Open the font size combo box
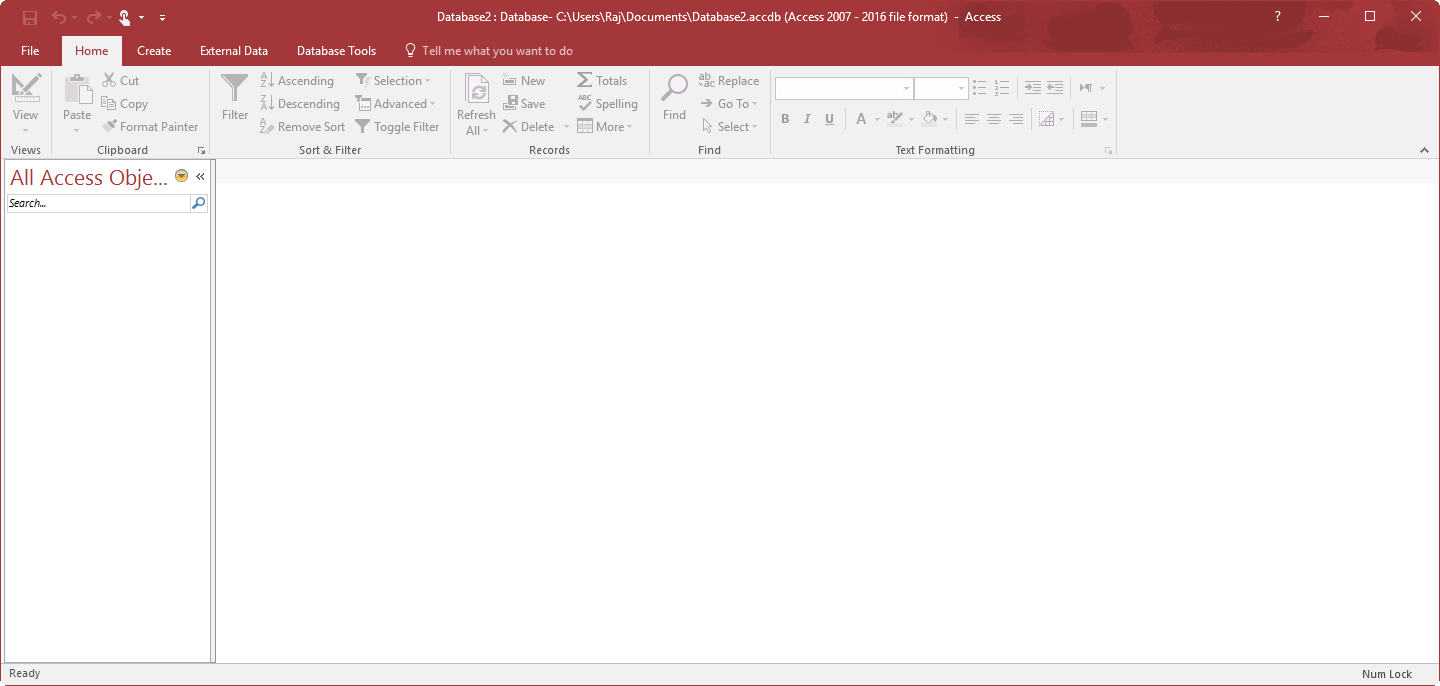The width and height of the screenshot is (1440, 686). click(941, 88)
